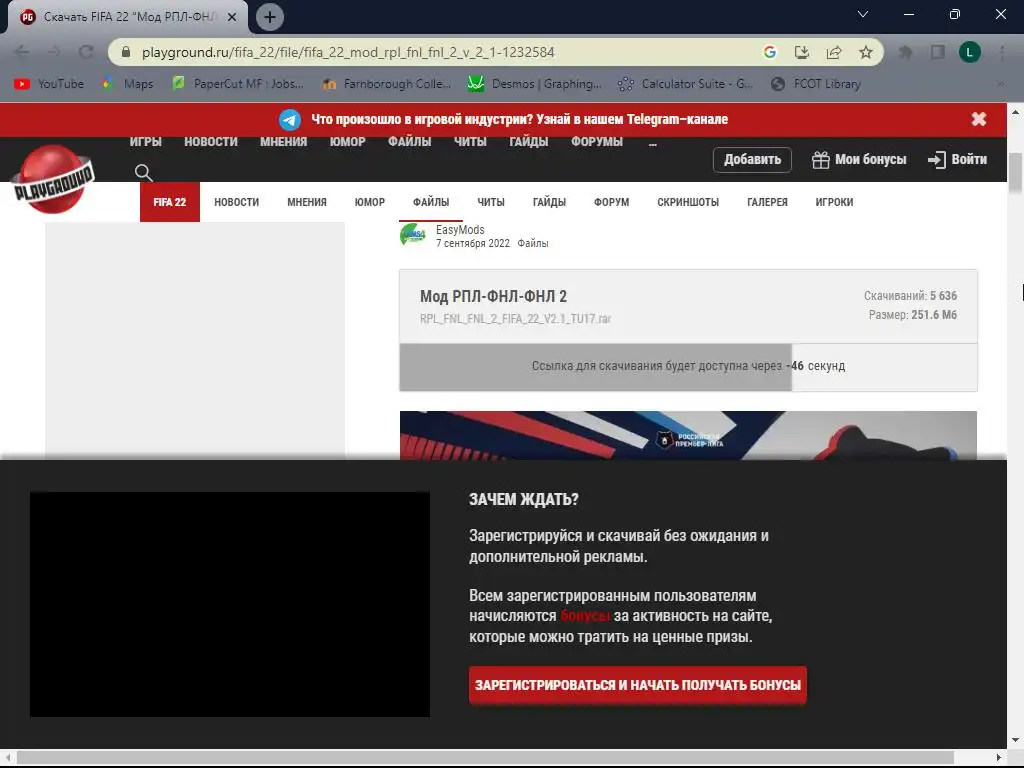This screenshot has height=768, width=1024.
Task: Open the extensions puzzle icon
Action: pos(906,52)
